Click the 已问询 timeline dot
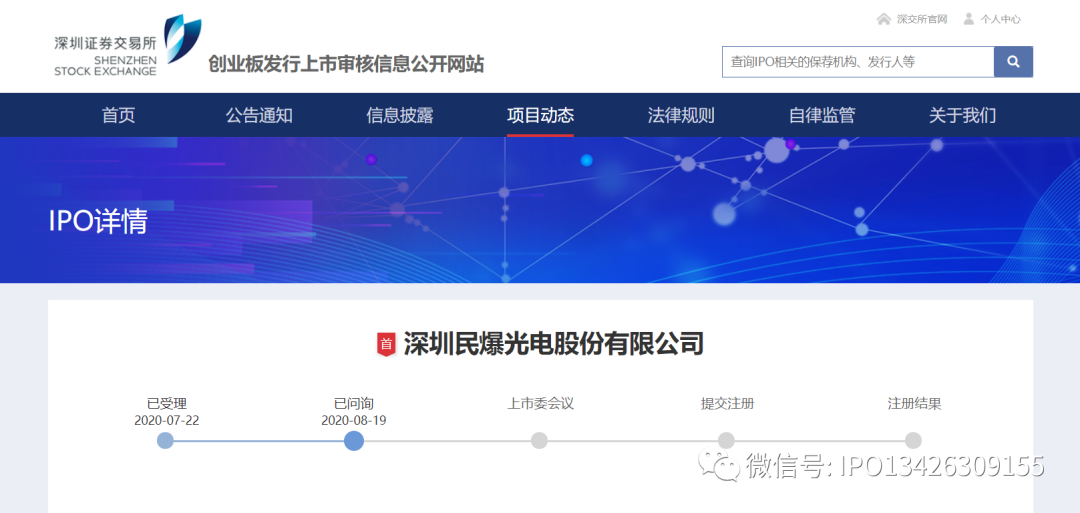This screenshot has width=1080, height=513. [x=354, y=441]
